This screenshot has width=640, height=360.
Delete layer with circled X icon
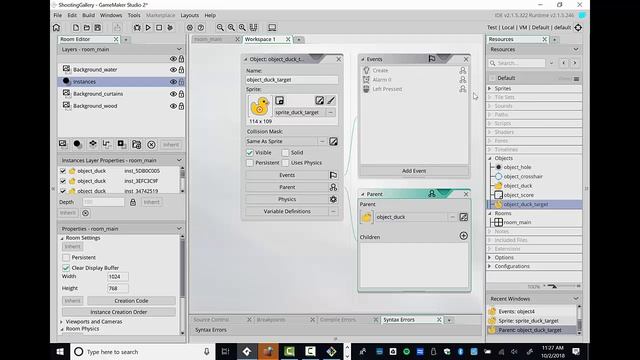(x=151, y=144)
